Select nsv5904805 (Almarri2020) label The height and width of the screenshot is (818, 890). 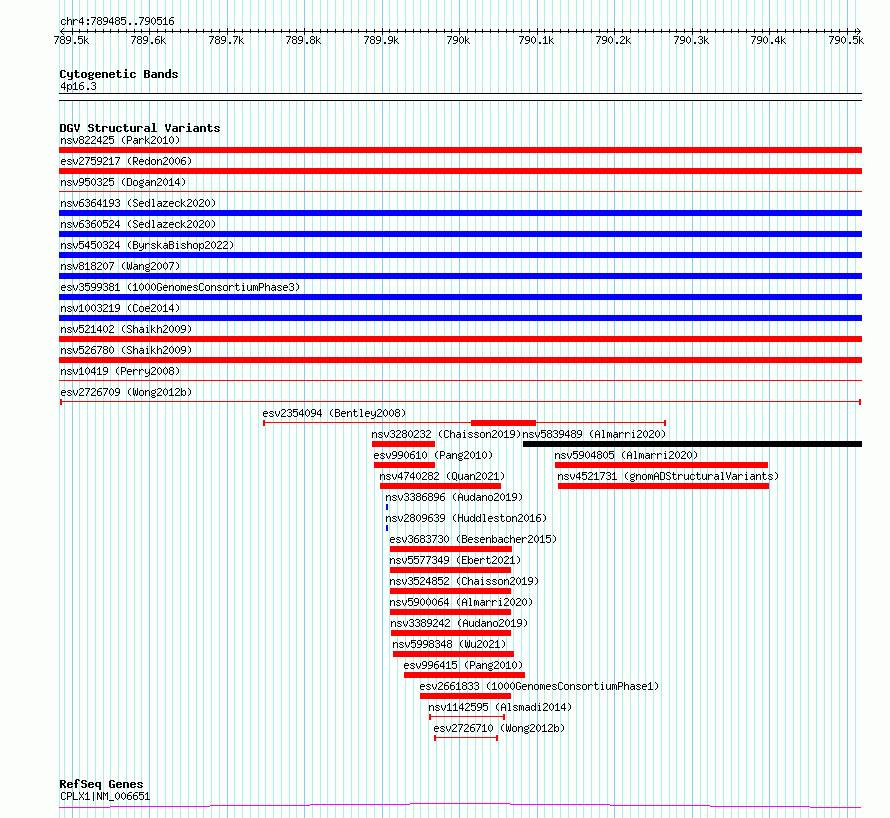coord(626,455)
